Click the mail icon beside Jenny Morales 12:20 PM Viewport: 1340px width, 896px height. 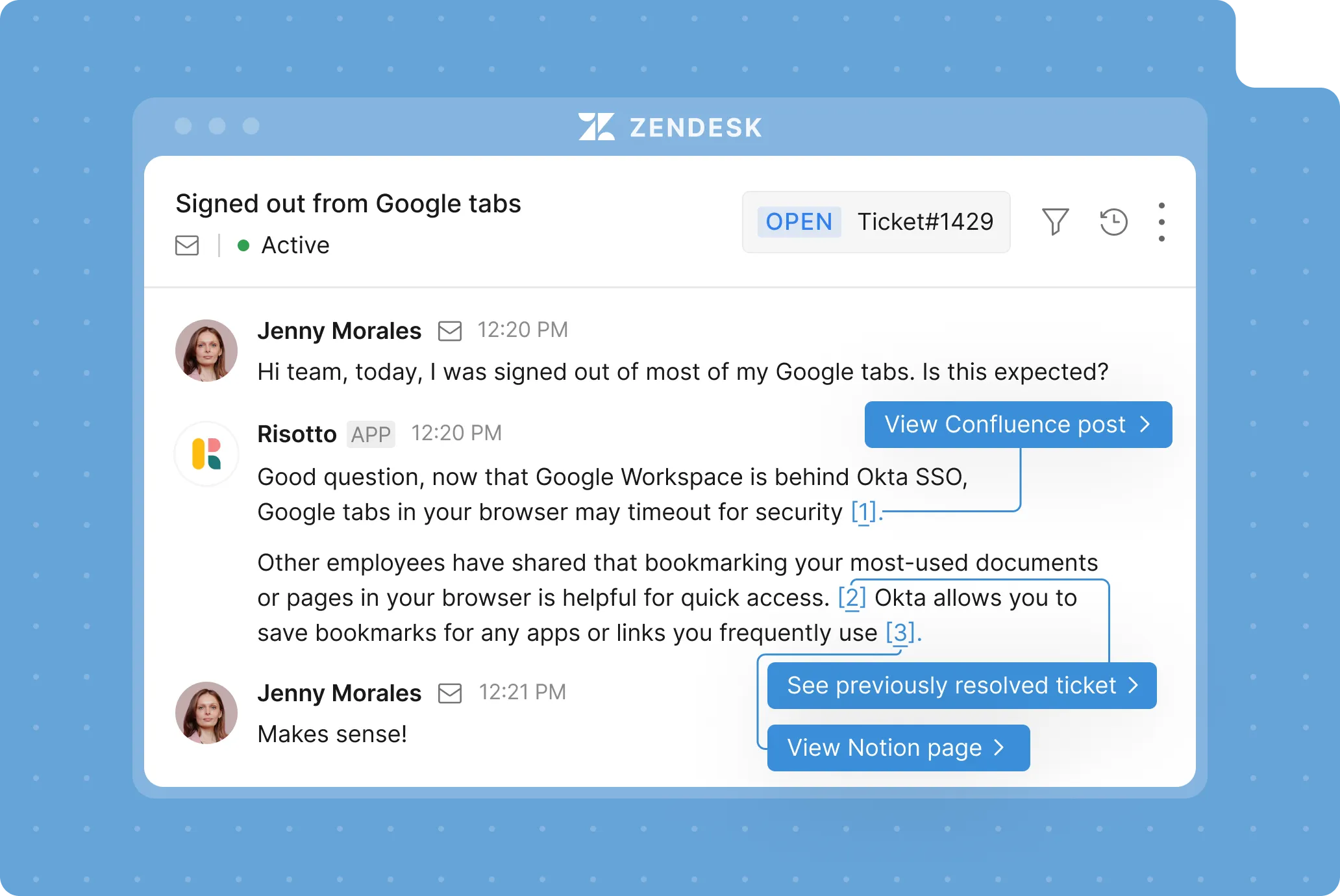[450, 330]
